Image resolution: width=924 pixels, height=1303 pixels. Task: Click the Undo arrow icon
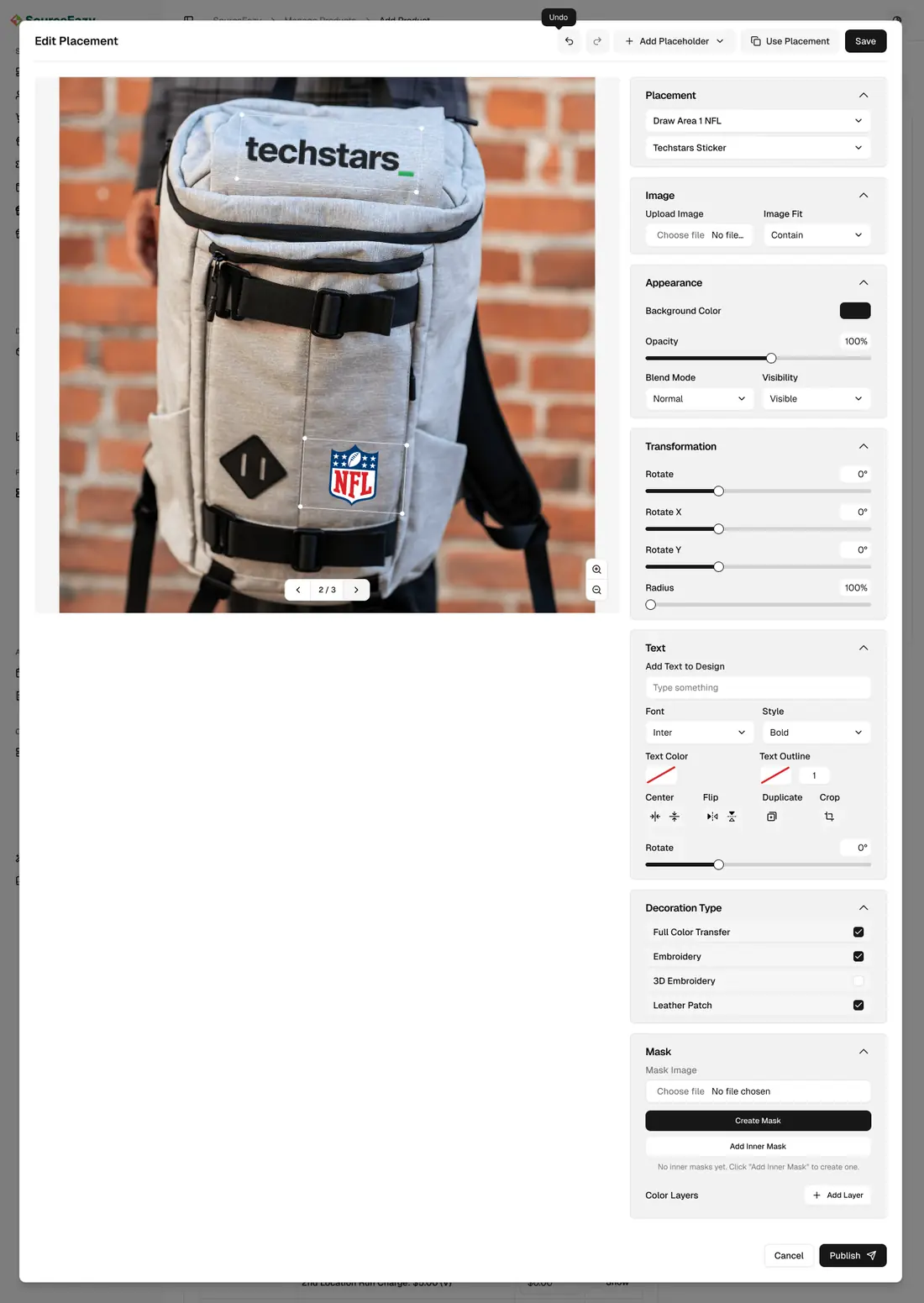pyautogui.click(x=569, y=41)
